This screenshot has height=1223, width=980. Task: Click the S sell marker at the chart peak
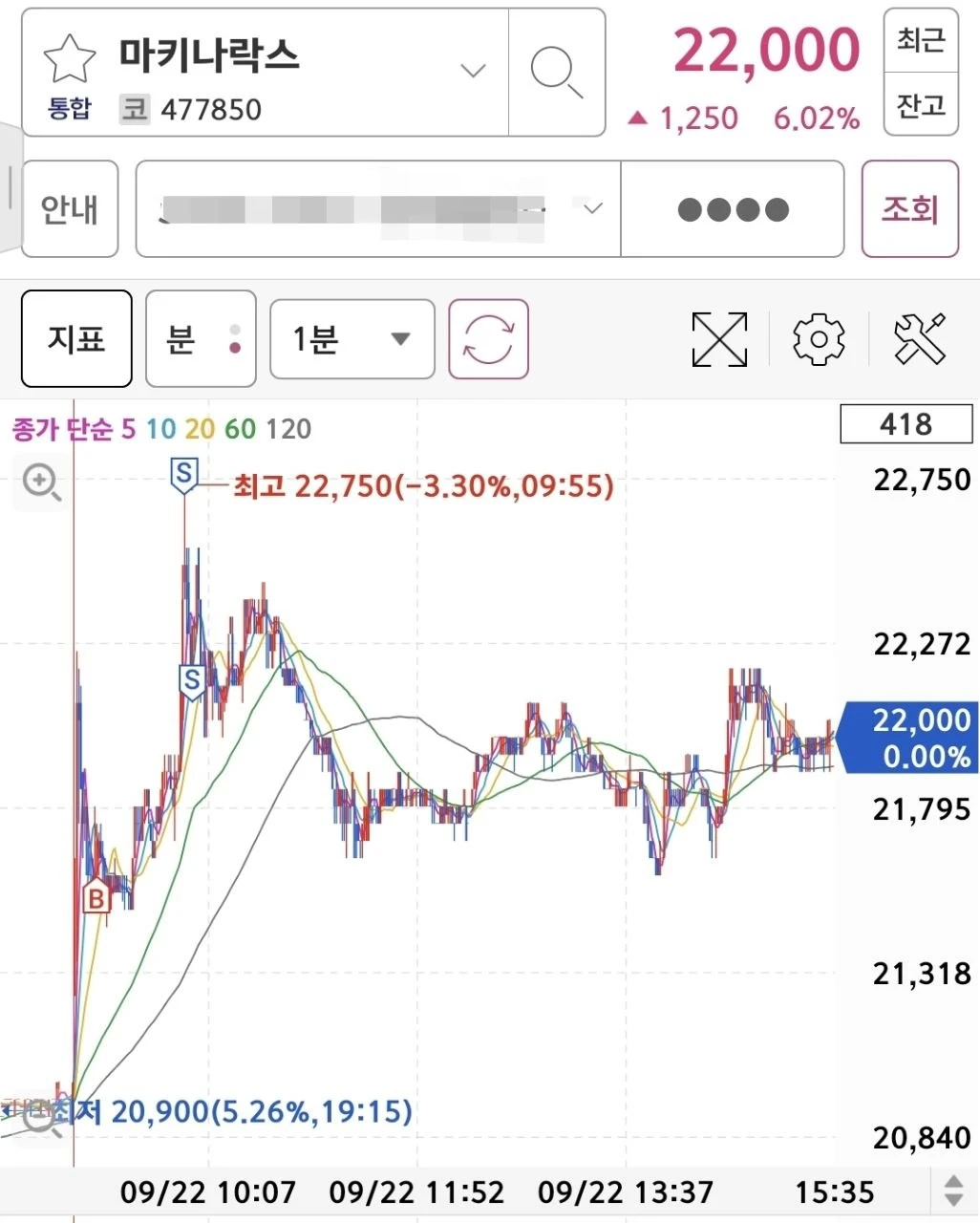[183, 474]
